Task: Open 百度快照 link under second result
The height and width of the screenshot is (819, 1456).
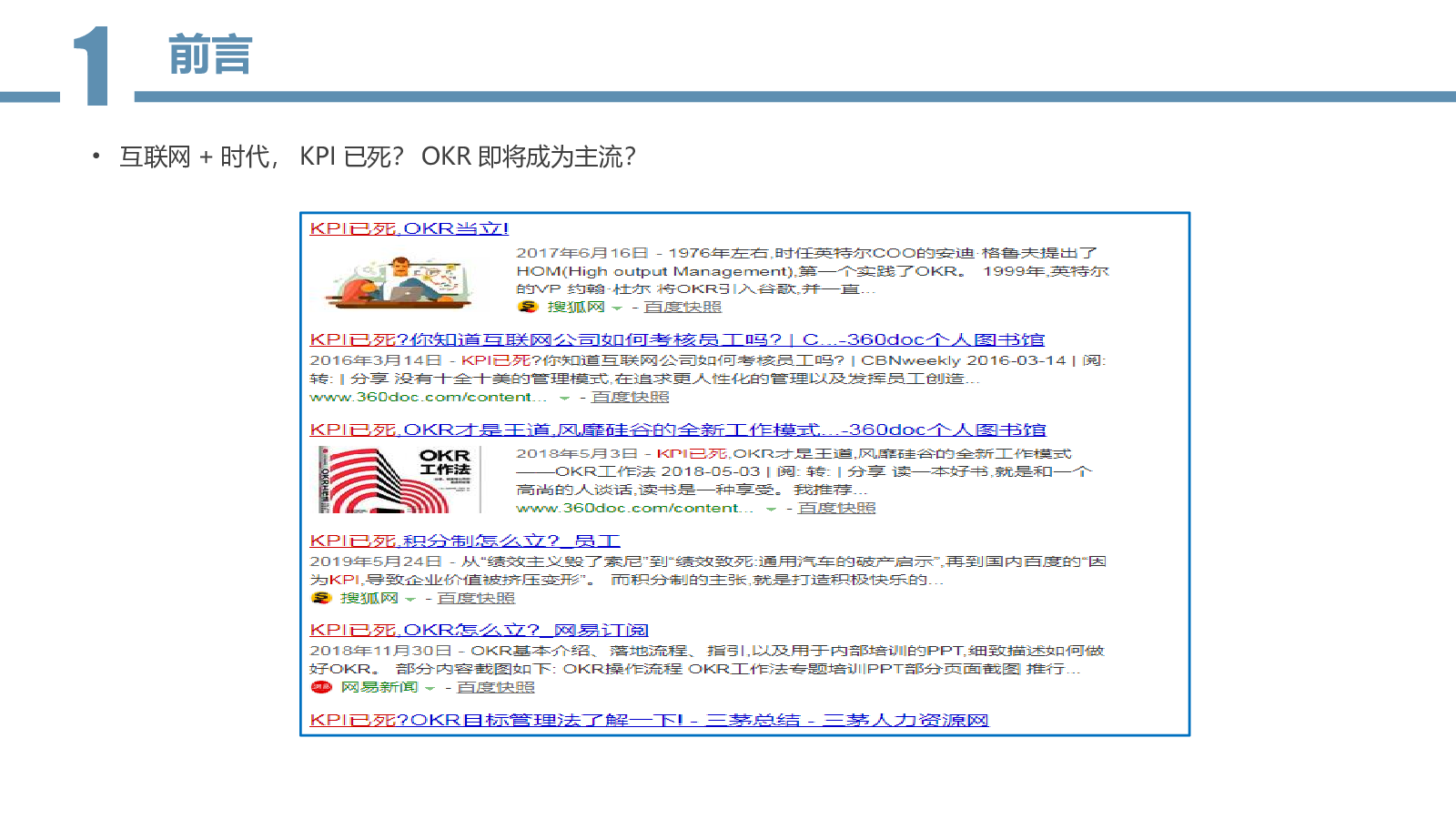Action: [630, 398]
